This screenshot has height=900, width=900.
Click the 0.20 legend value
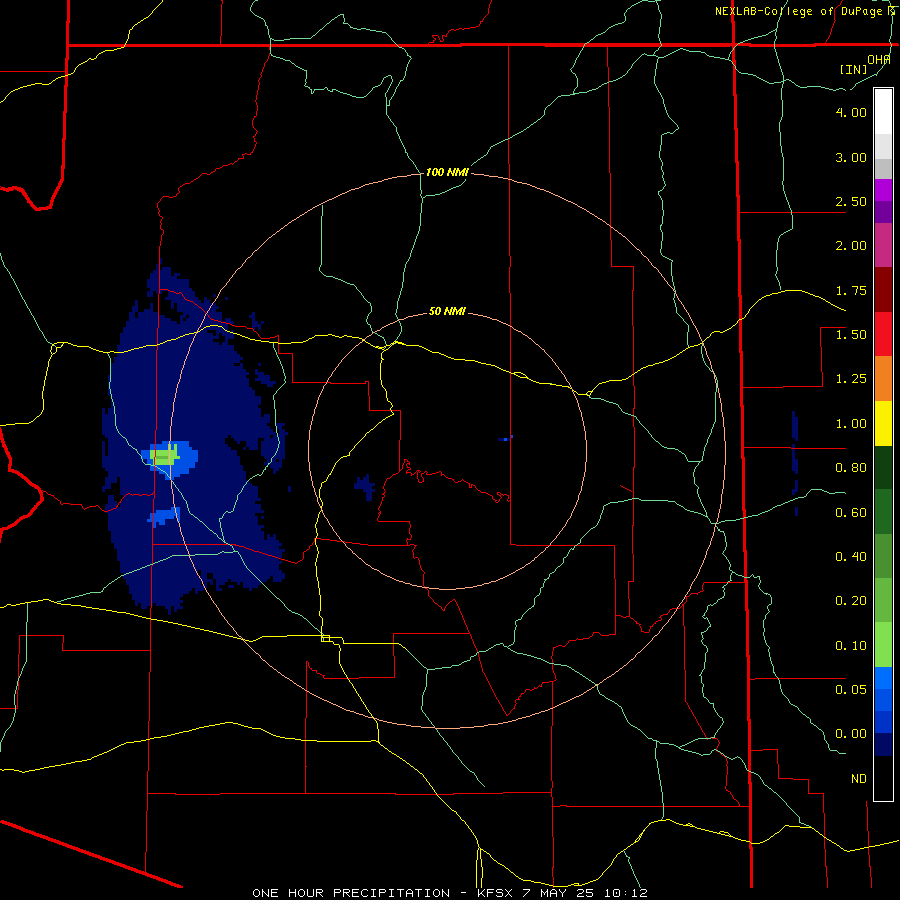851,601
